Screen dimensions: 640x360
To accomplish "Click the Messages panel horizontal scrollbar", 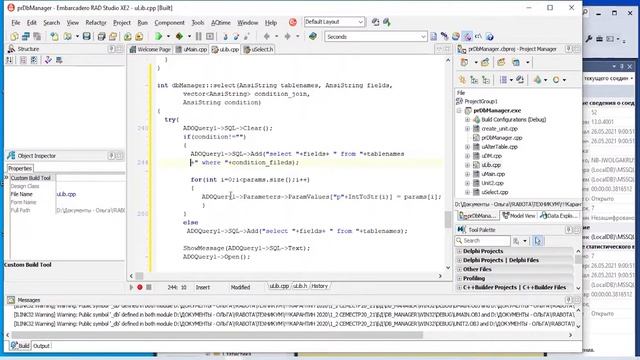I will click(x=217, y=335).
